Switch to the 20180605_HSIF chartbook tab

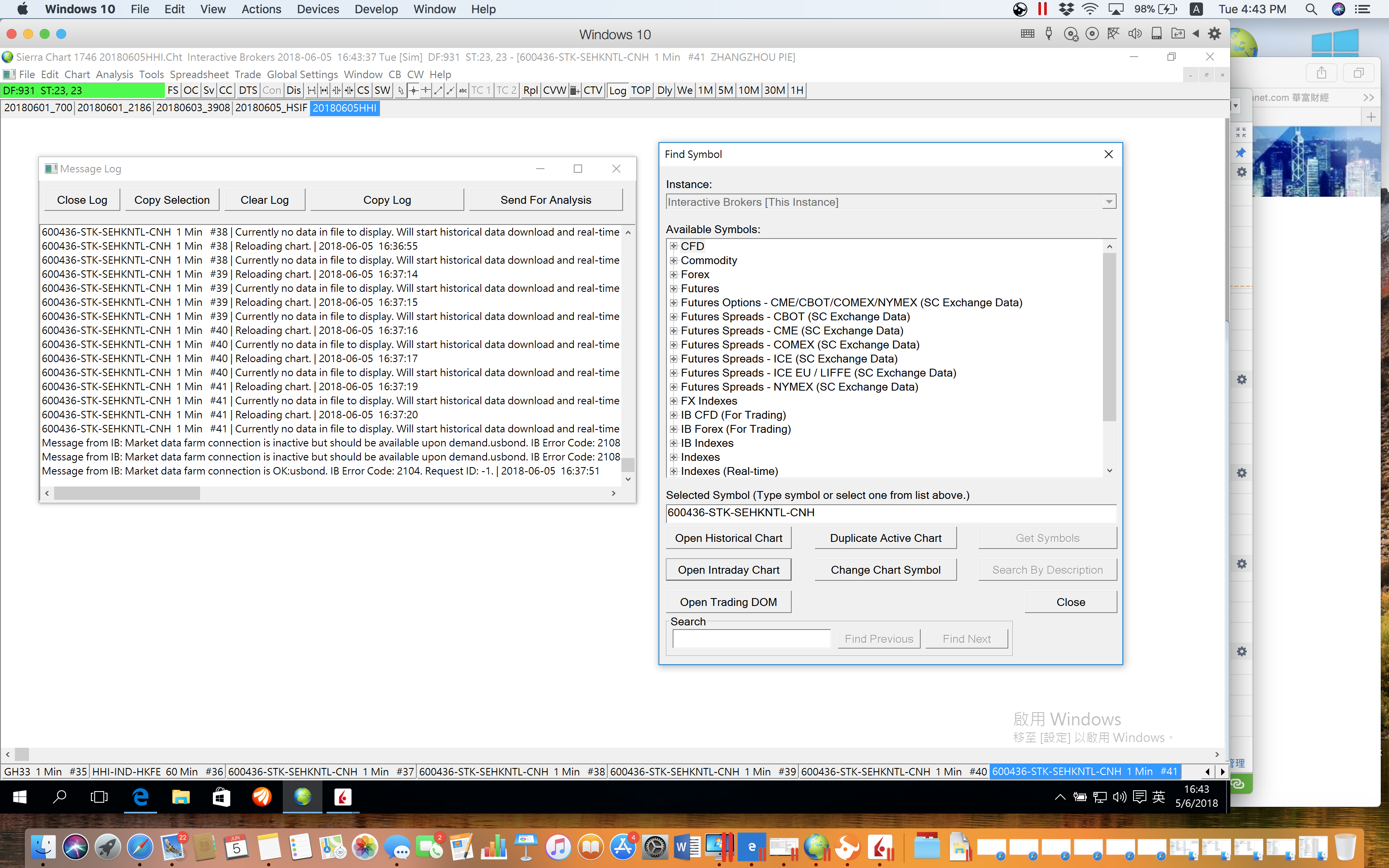point(271,108)
